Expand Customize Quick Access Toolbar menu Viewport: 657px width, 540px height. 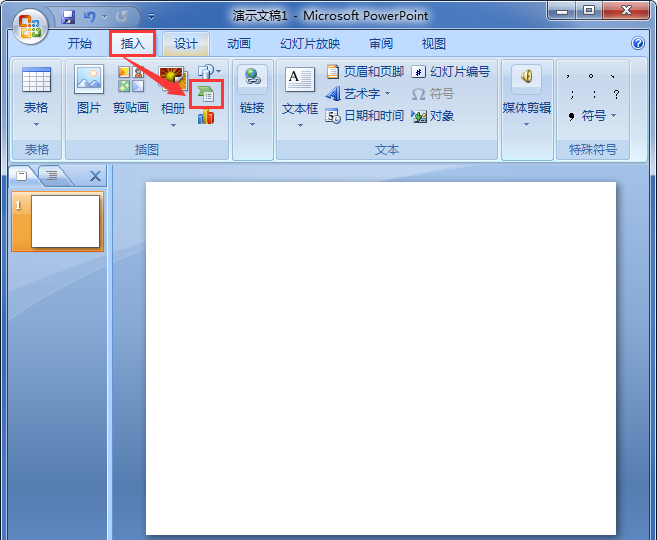tap(152, 17)
